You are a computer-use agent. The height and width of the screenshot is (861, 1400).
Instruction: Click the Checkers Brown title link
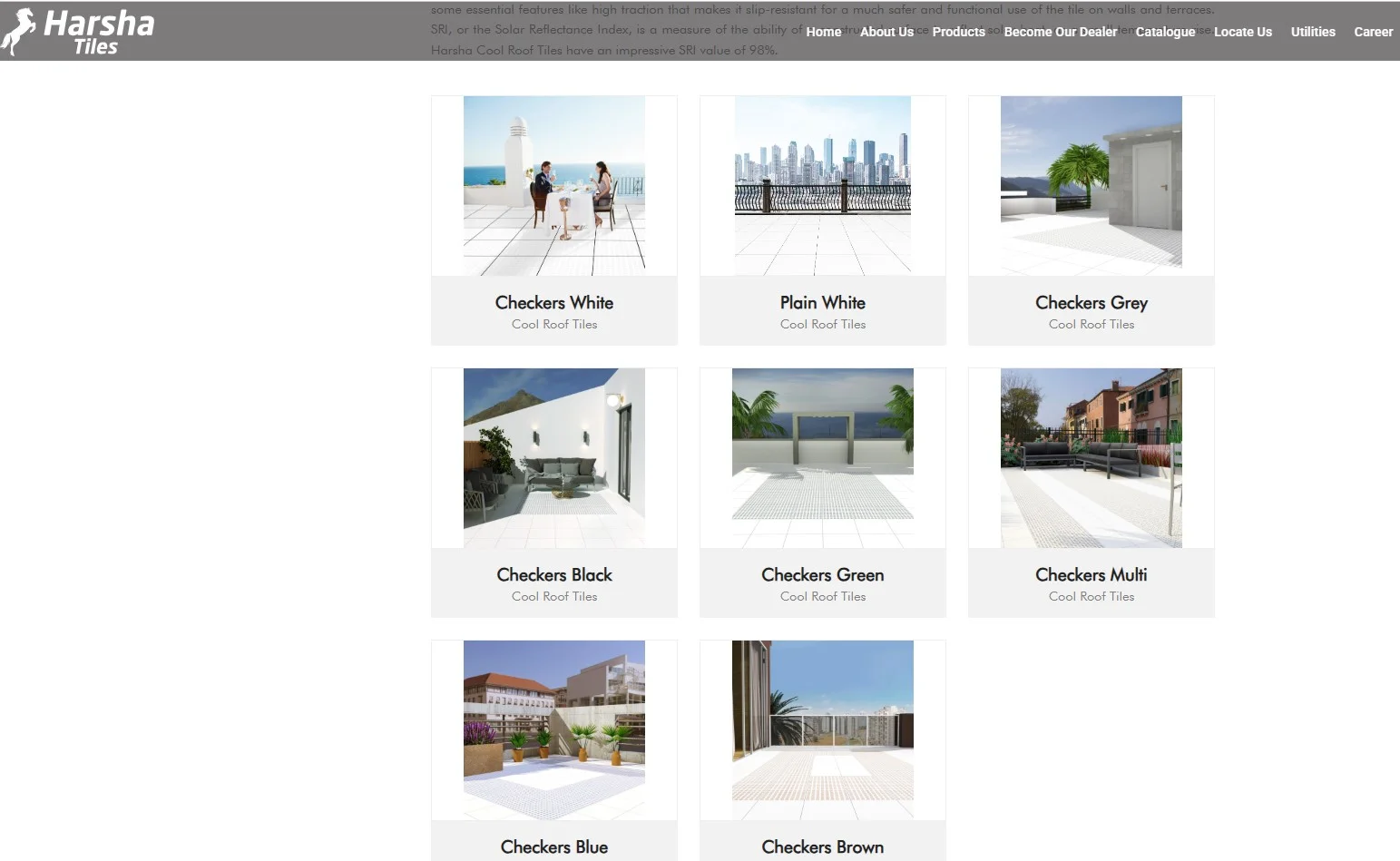823,846
